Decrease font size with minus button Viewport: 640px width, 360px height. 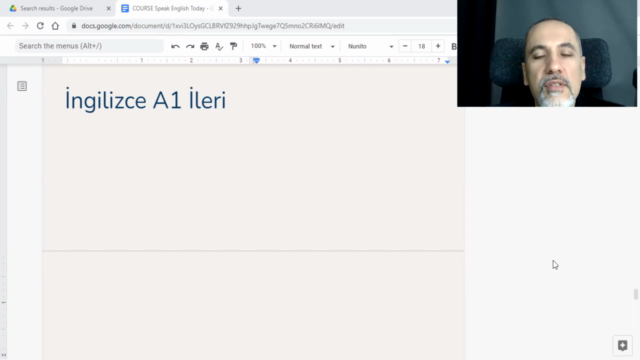(405, 46)
